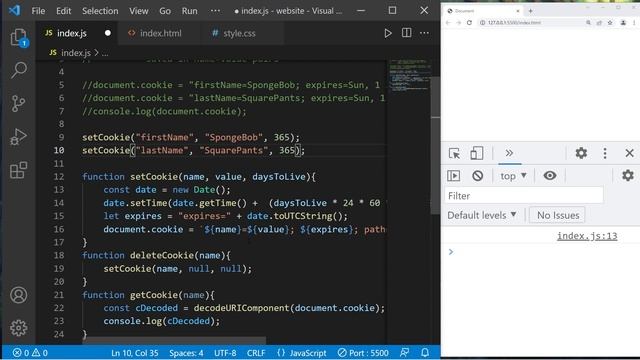The width and height of the screenshot is (640, 360).
Task: Click the editor horizontal scrollbar
Action: [x=174, y=340]
